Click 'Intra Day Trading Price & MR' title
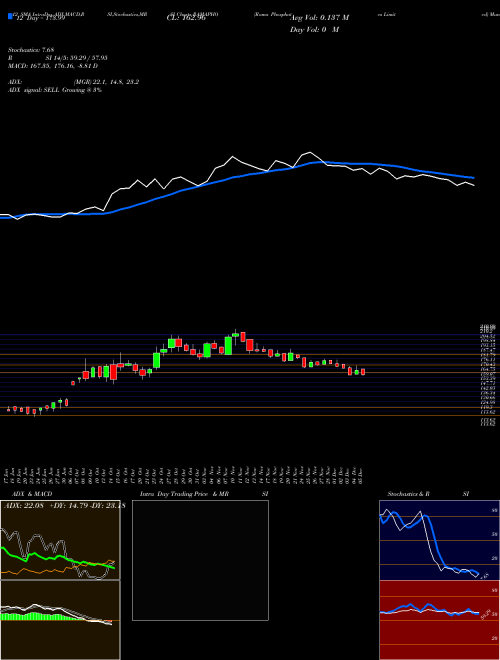This screenshot has height=660, width=500. (185, 494)
